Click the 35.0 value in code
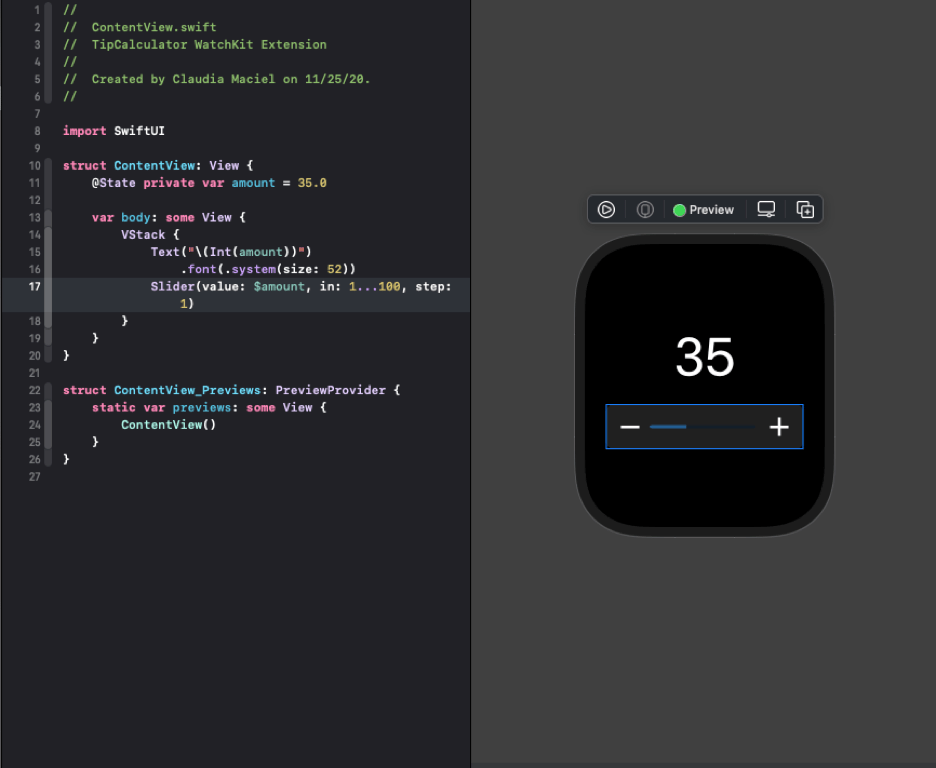This screenshot has width=936, height=768. [312, 183]
